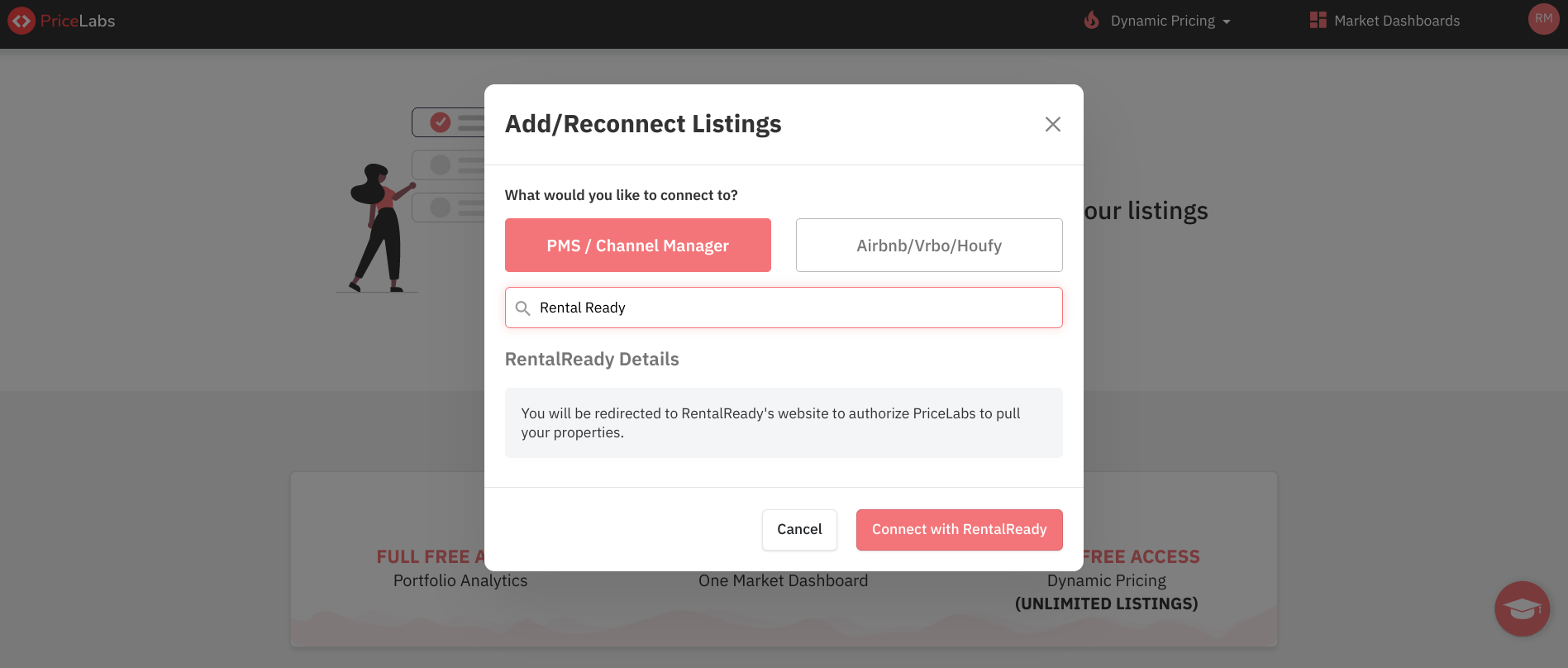Open Market Dashboards from the top navigation

click(x=1395, y=20)
